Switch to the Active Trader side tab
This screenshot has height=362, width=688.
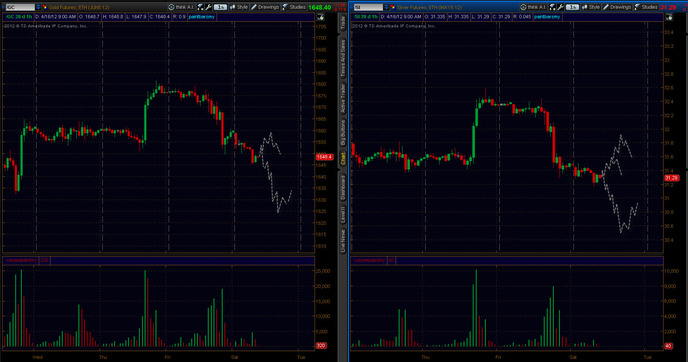click(343, 99)
